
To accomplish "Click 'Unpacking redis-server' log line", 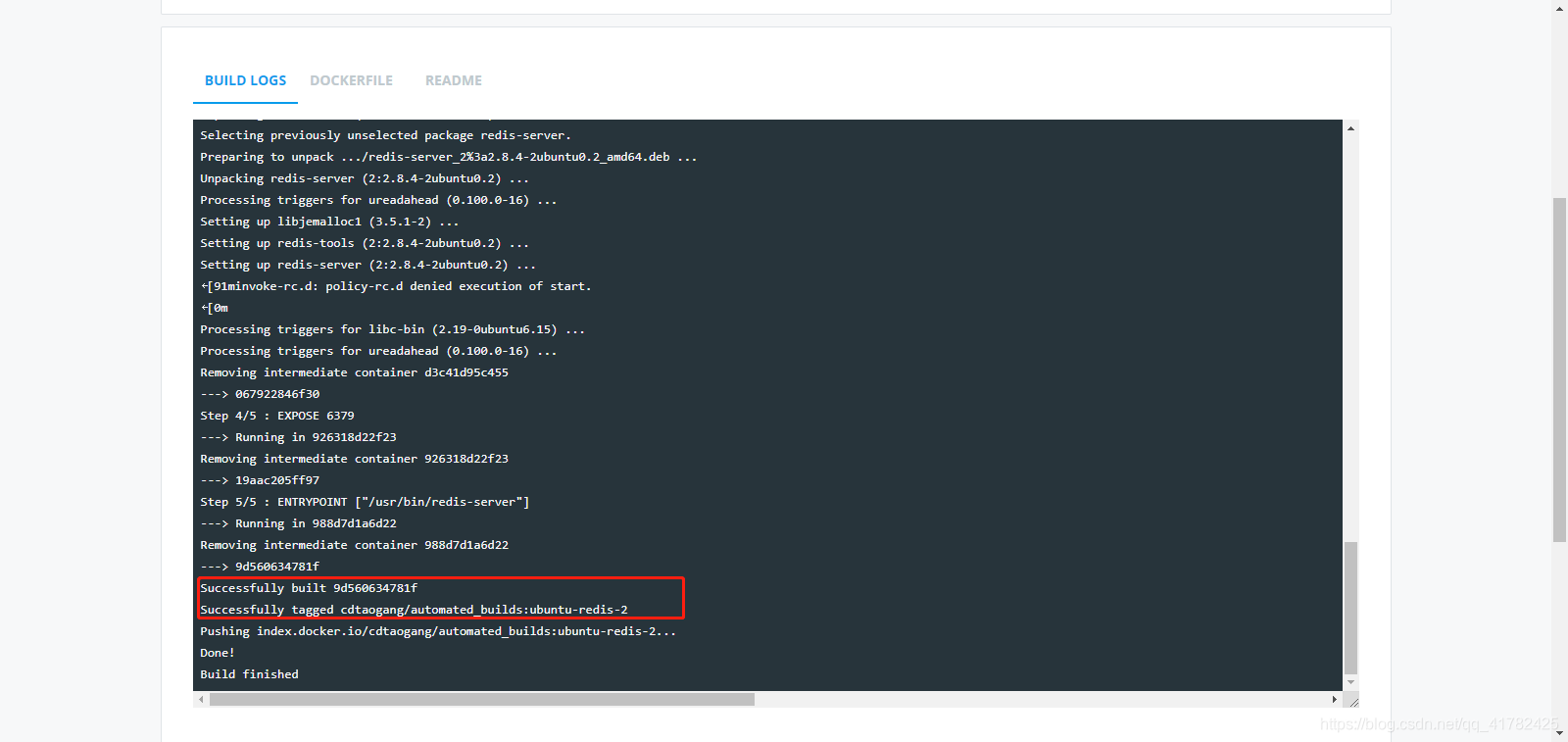I will tap(365, 178).
